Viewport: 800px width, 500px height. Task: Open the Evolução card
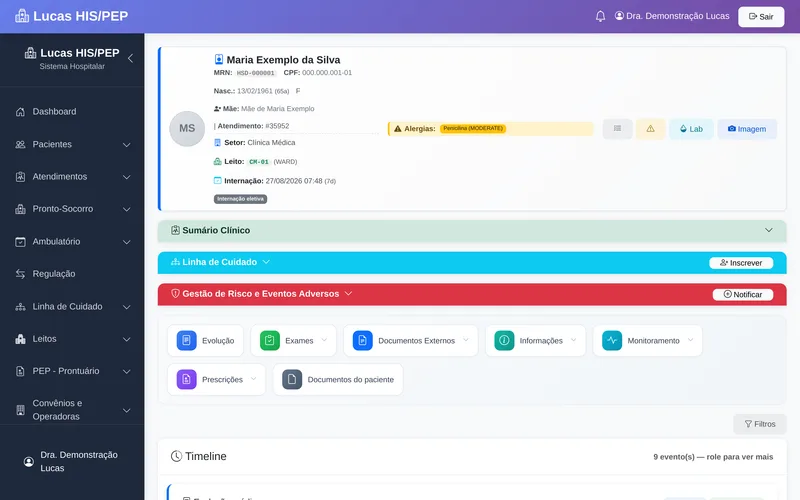(206, 340)
